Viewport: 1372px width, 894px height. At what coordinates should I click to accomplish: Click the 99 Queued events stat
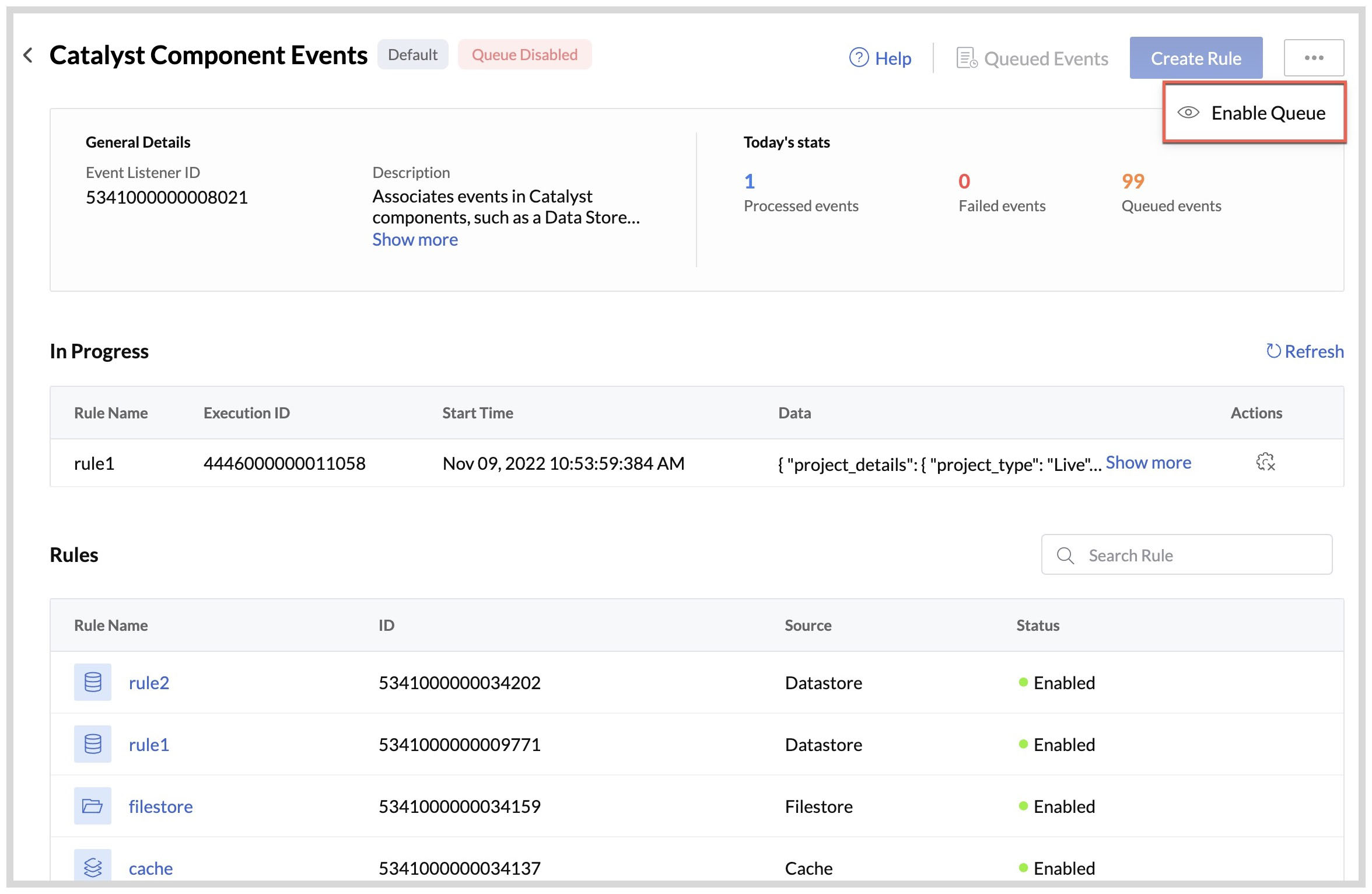(x=1133, y=181)
